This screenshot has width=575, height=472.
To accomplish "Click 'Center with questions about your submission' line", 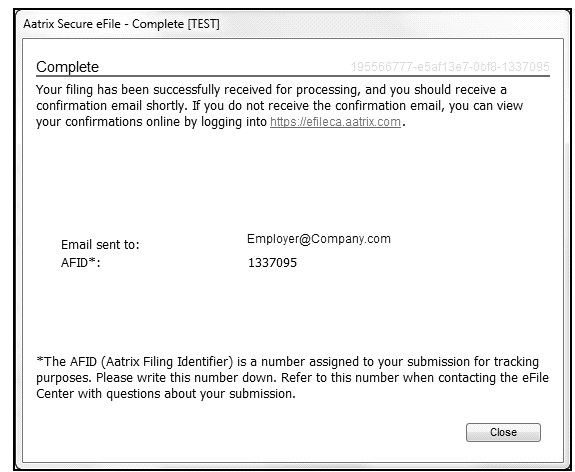I will tap(166, 394).
